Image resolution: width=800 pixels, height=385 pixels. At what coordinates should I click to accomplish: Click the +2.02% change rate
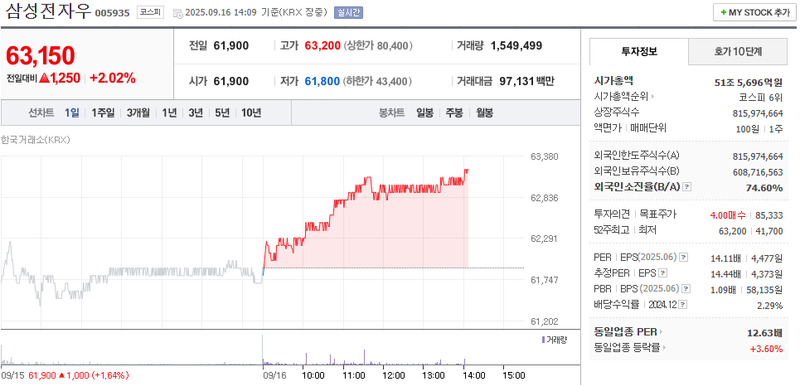point(112,78)
